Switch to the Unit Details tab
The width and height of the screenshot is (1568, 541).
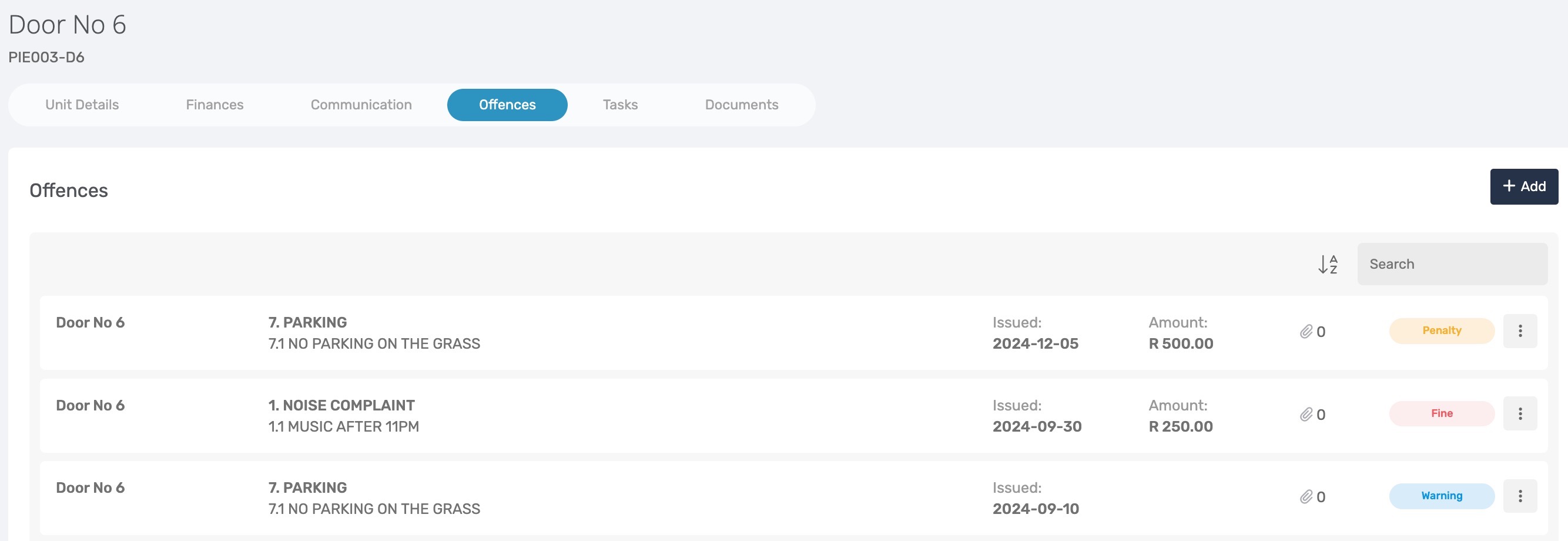click(x=82, y=105)
